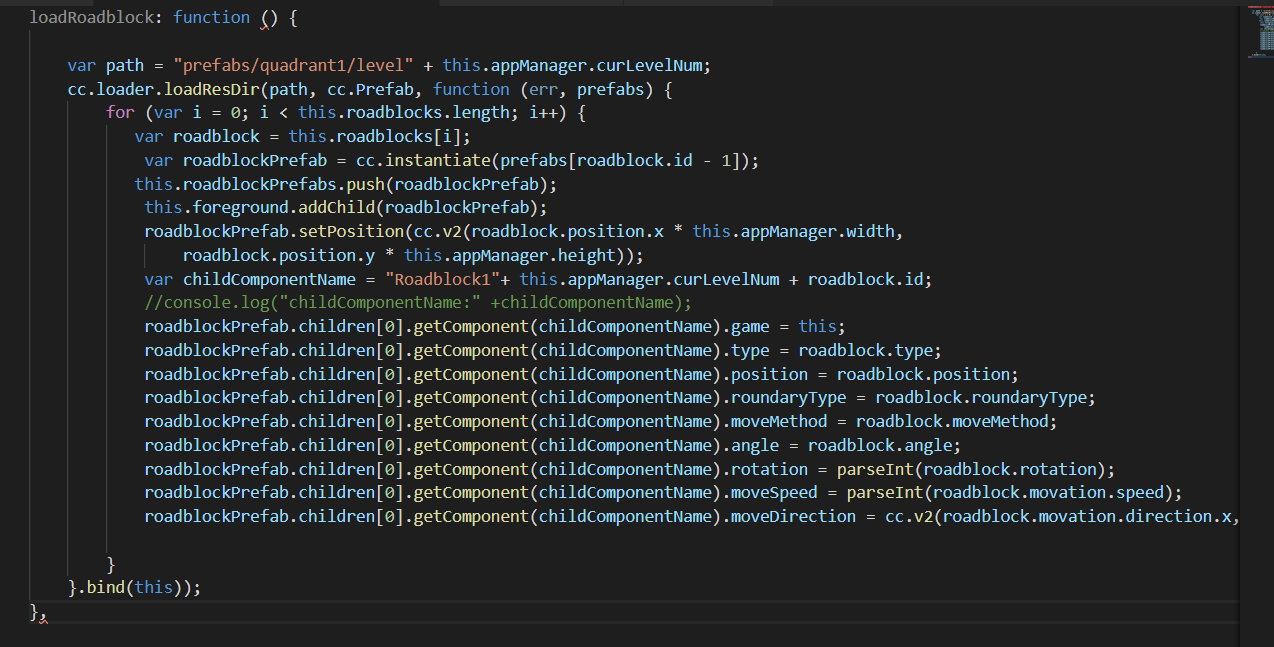
Task: Click this.appManager.height expression
Action: click(x=510, y=255)
